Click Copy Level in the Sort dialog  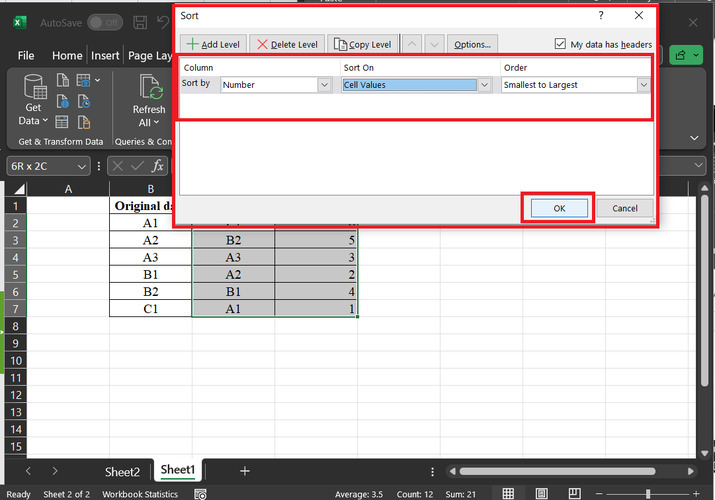363,44
